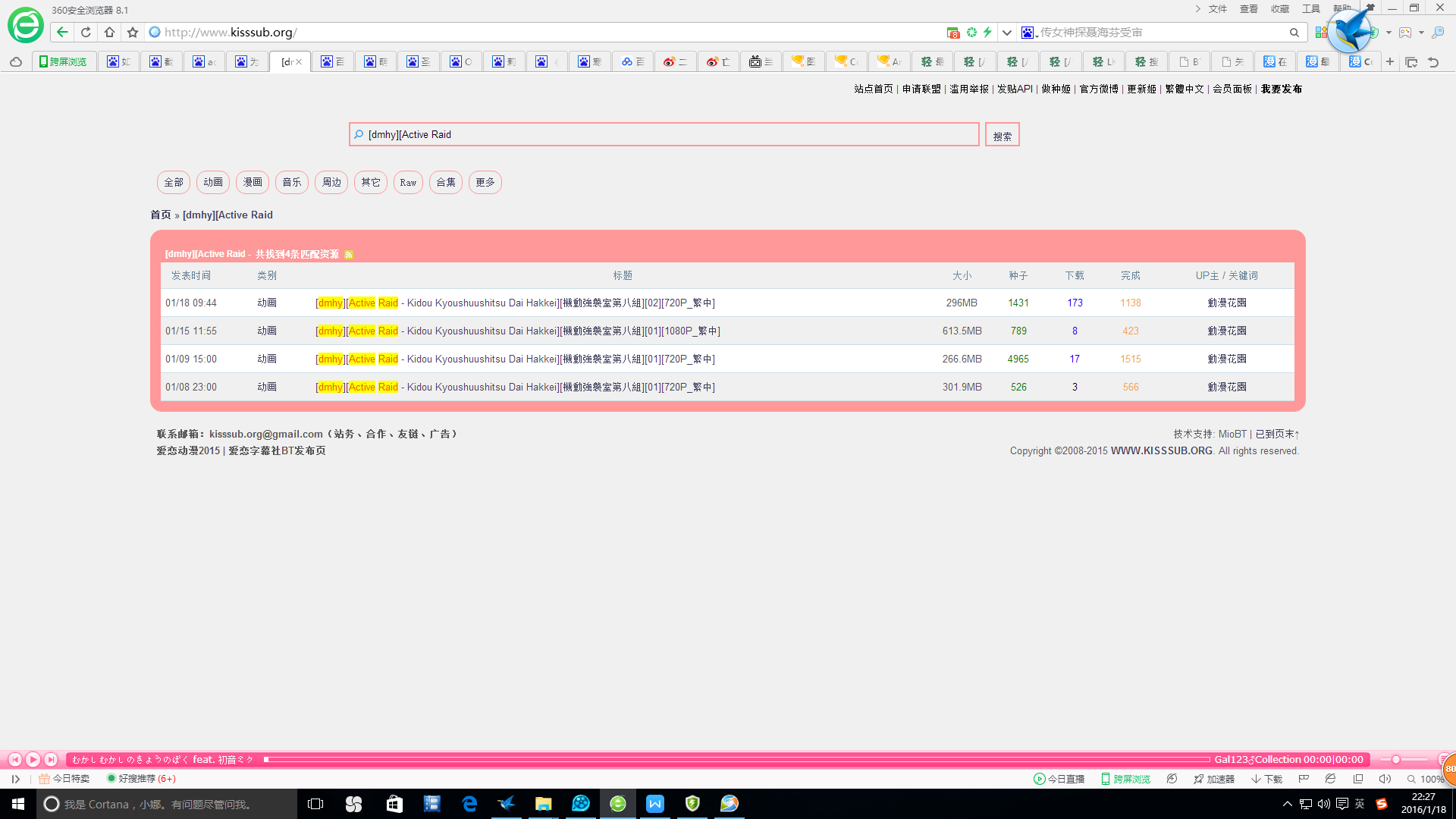
Task: Open a new tab with plus icon
Action: click(1390, 61)
